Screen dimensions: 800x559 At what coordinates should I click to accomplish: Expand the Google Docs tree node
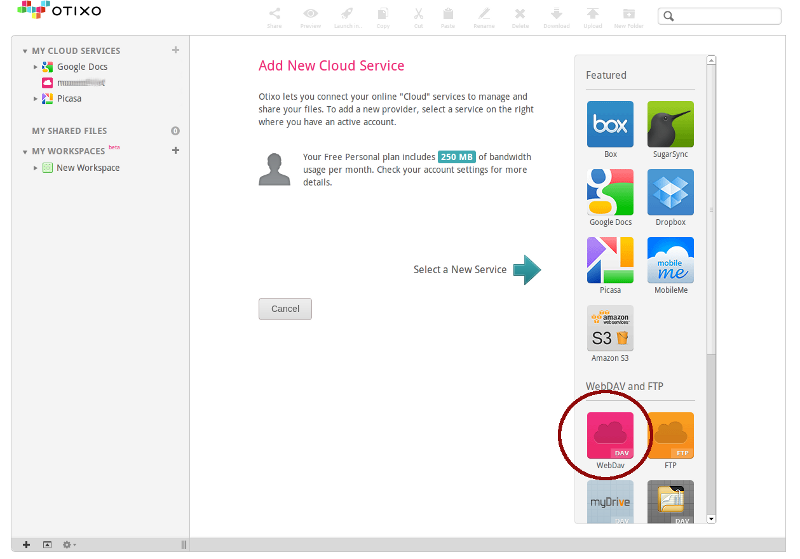(x=35, y=67)
